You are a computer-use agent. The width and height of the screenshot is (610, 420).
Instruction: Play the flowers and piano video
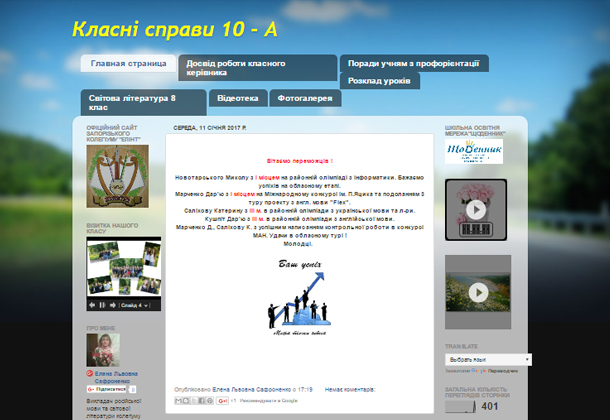pos(476,210)
